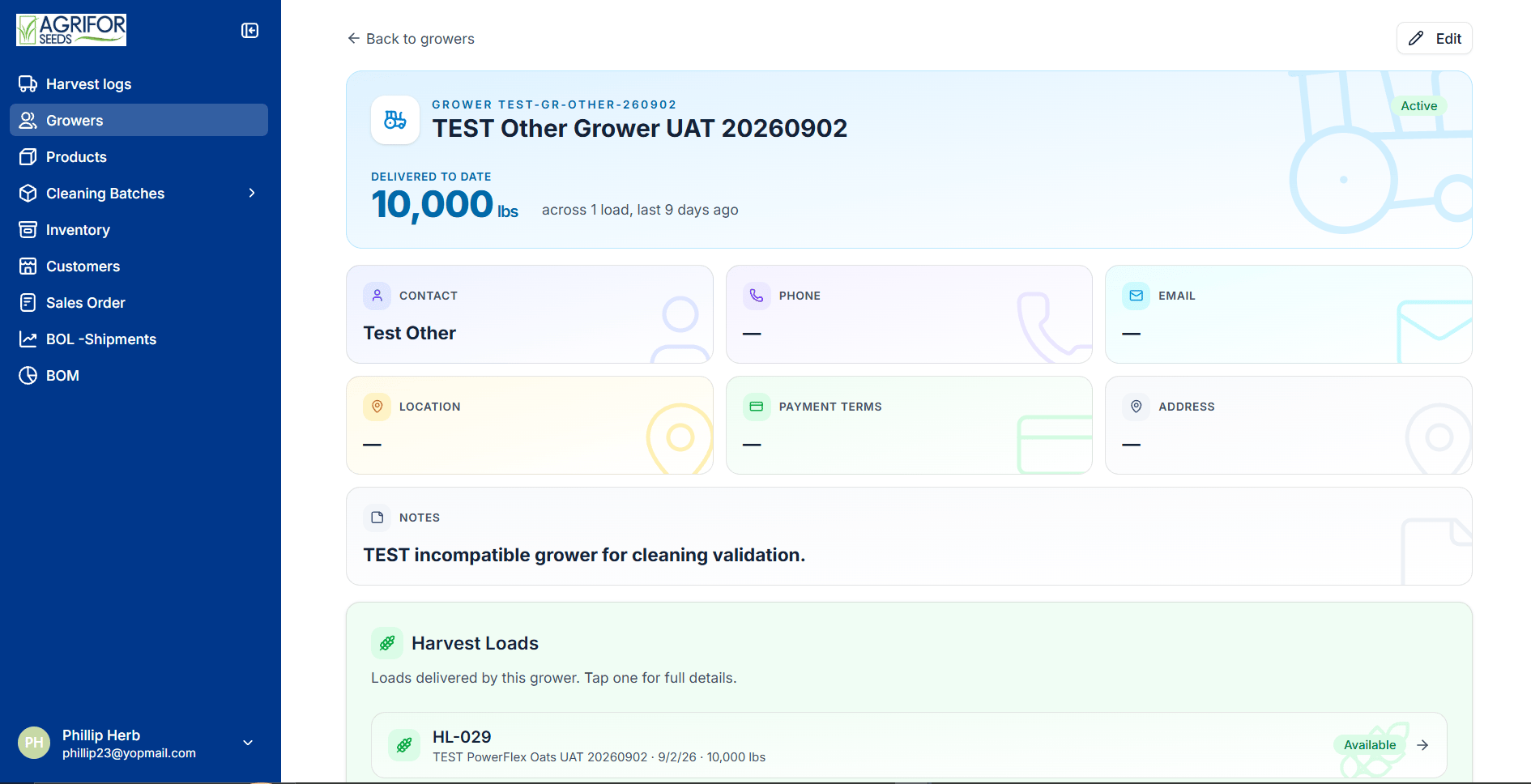Click the BOL -Shipments chart icon
This screenshot has height=784, width=1531.
pos(28,339)
